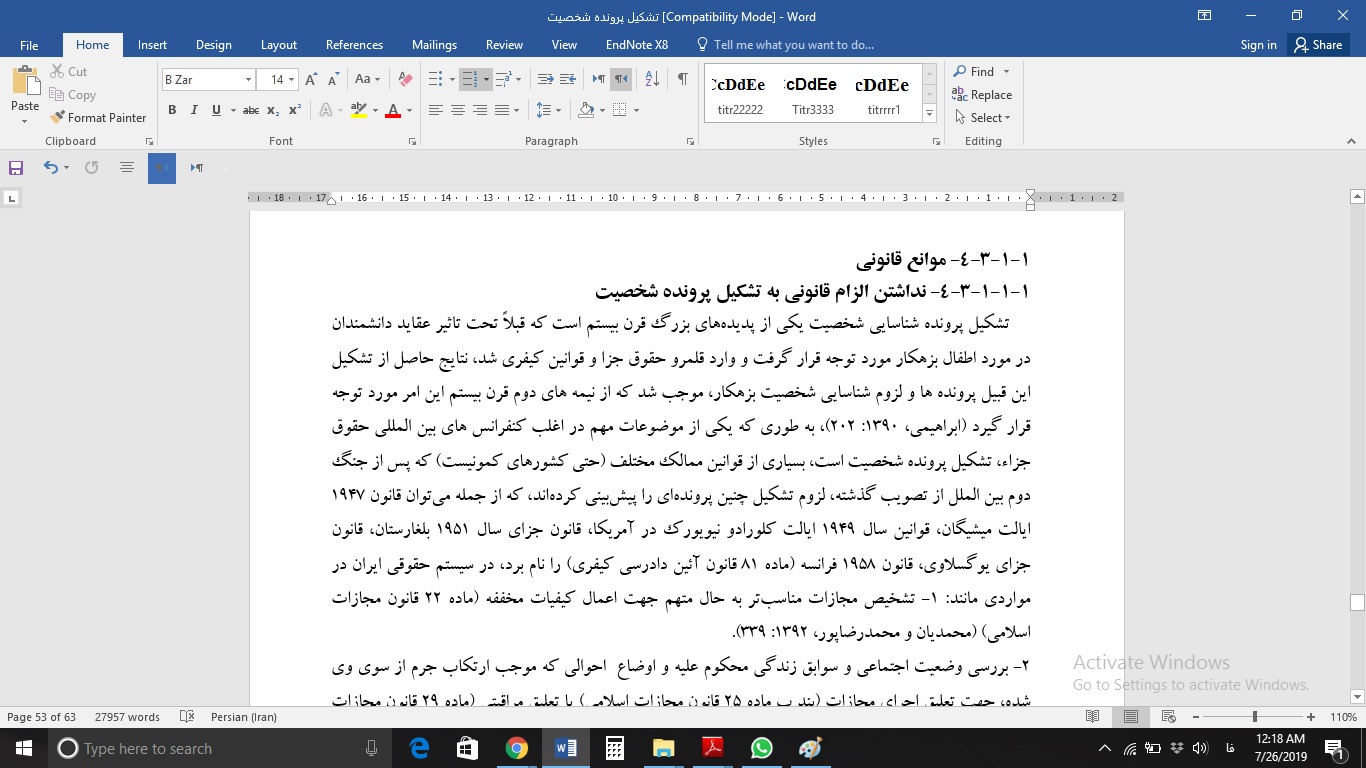Switch to Read Mode view
The image size is (1366, 768).
[x=1092, y=716]
